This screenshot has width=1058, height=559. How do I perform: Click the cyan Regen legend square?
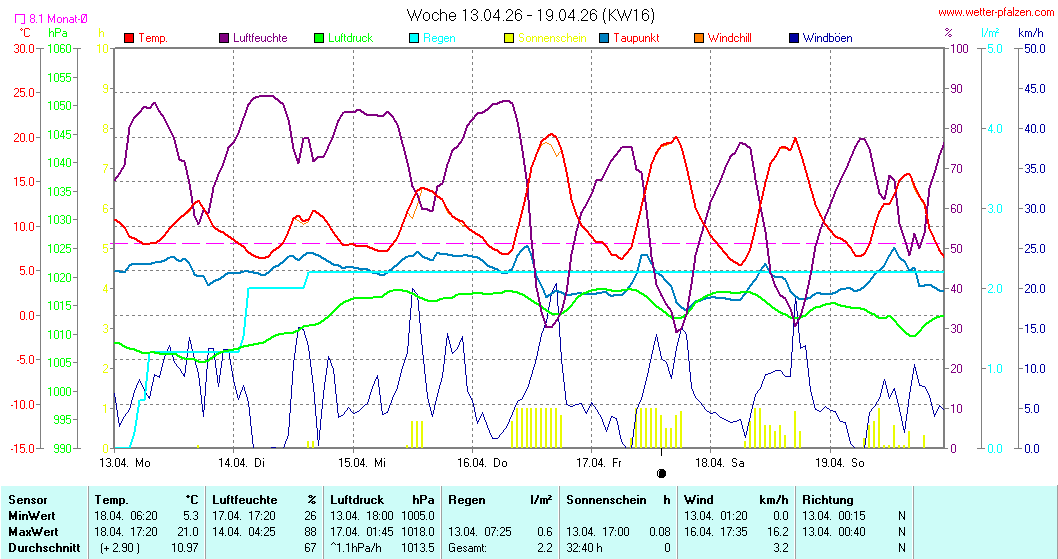414,38
